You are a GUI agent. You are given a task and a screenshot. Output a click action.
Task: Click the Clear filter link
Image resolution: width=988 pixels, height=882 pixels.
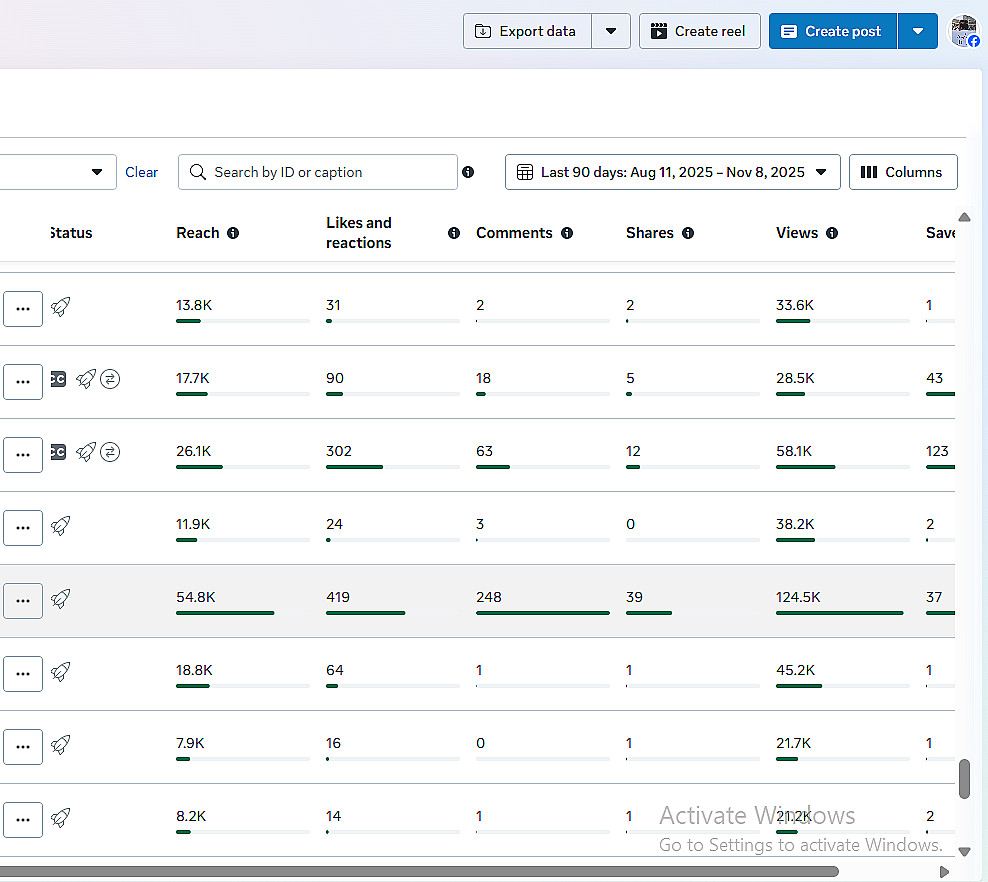[141, 172]
